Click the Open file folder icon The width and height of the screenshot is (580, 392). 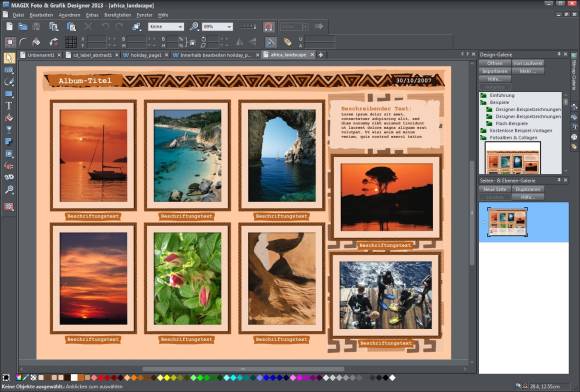(x=23, y=27)
